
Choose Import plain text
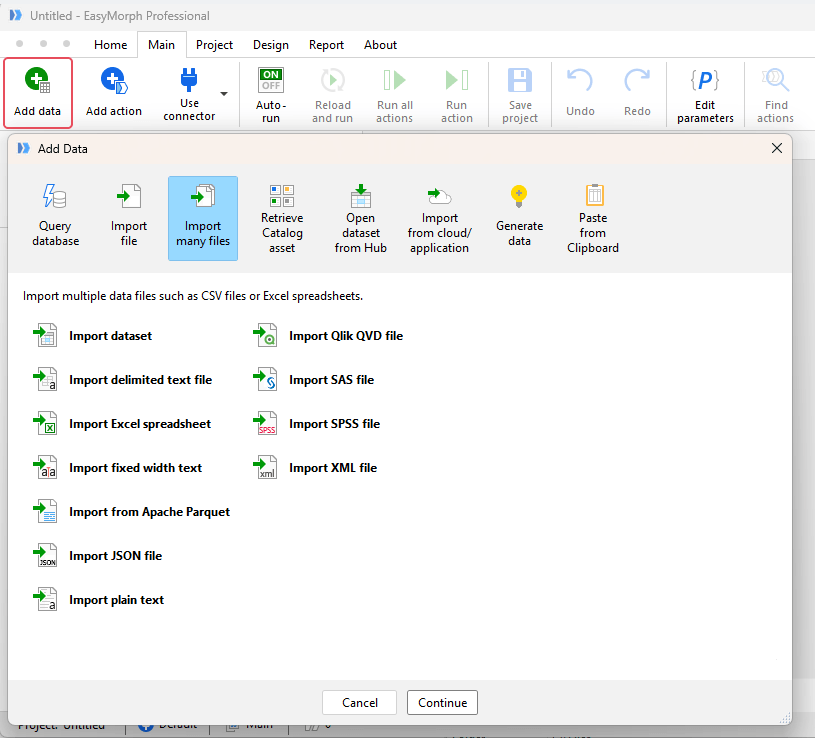pyautogui.click(x=99, y=600)
